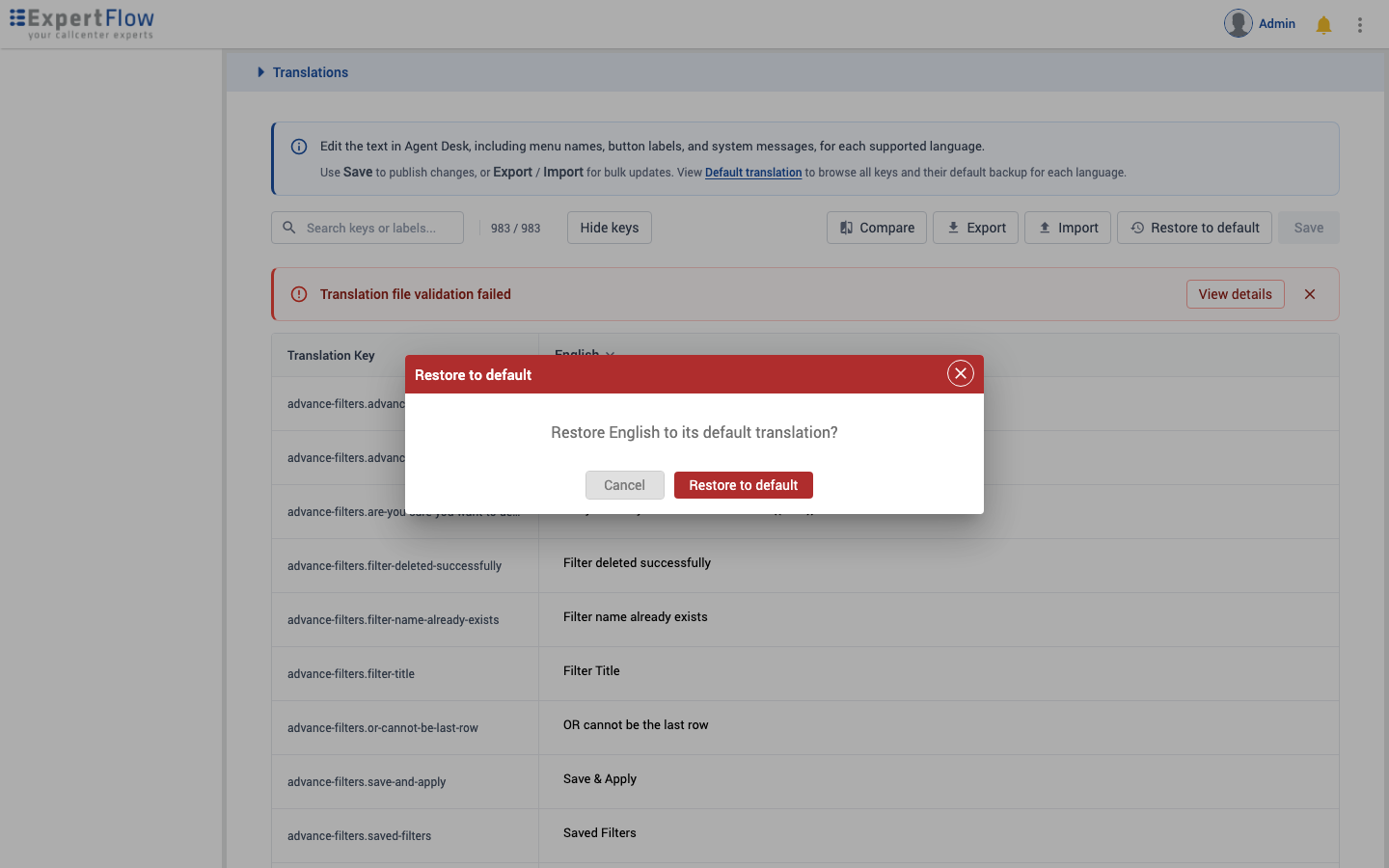Select key advance-filters.save-and-apply

tap(367, 782)
